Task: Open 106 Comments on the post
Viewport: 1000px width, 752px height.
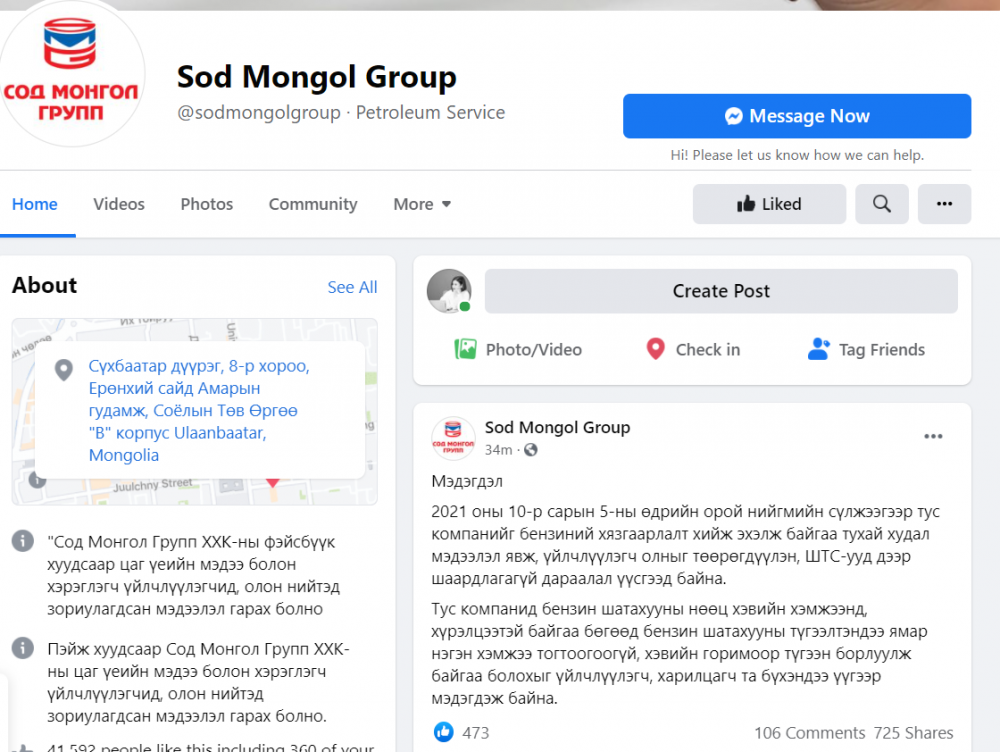Action: (x=809, y=733)
